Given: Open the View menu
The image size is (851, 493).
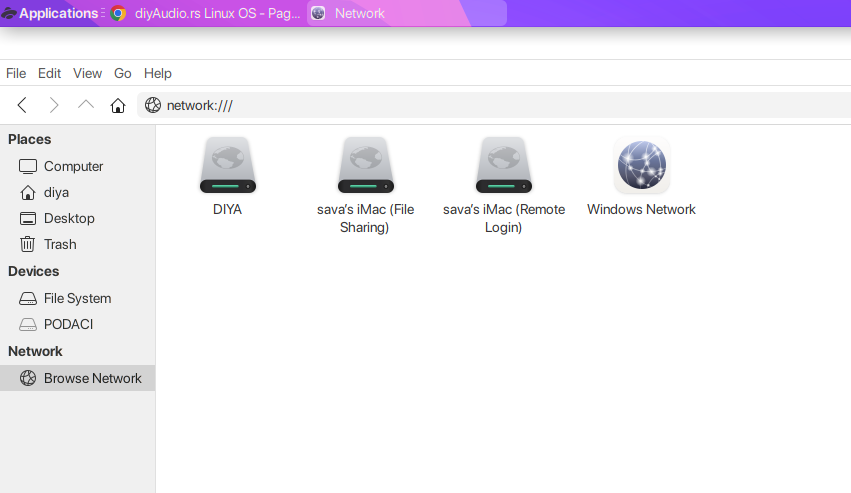Looking at the screenshot, I should (x=87, y=73).
